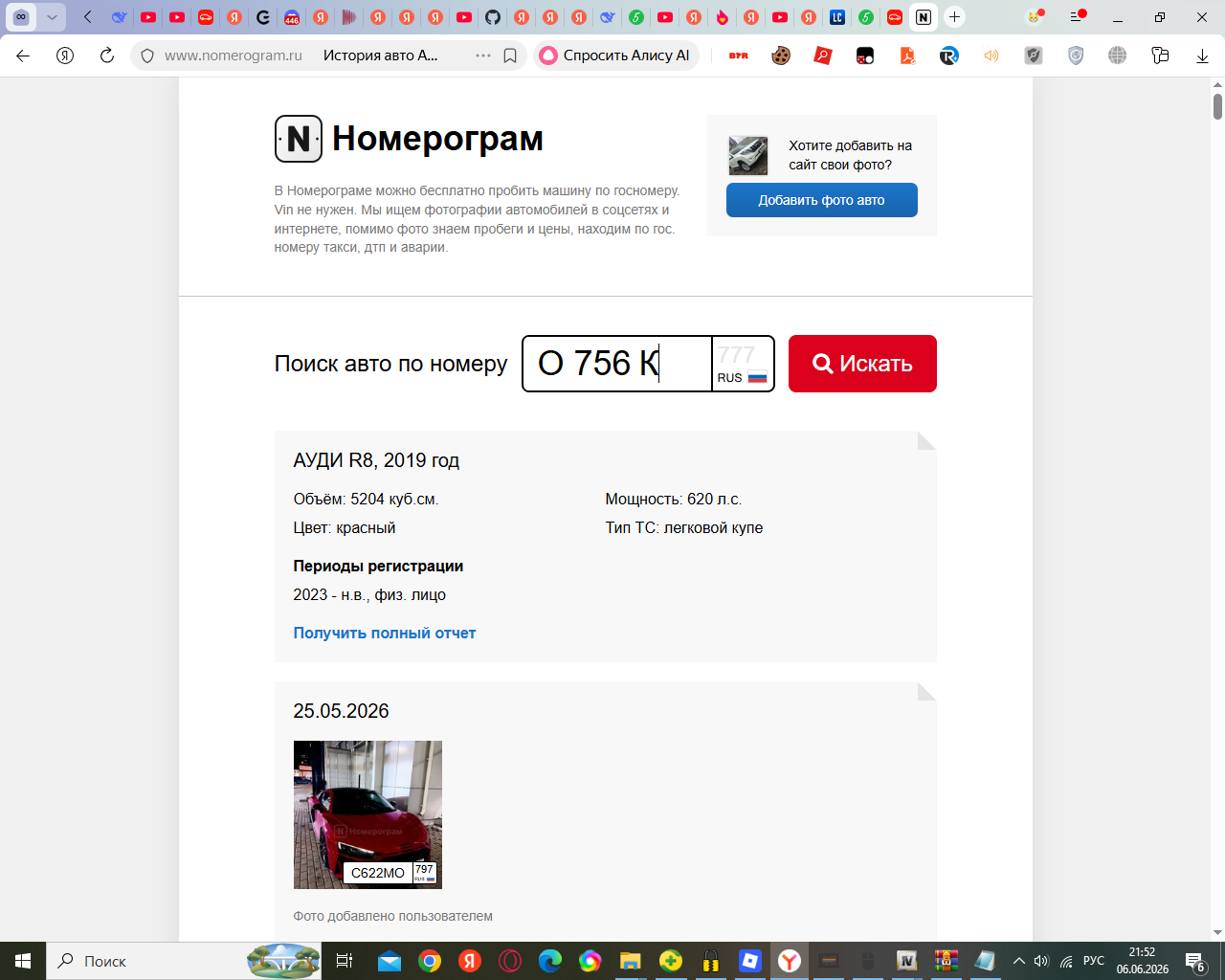Image resolution: width=1225 pixels, height=980 pixels.
Task: Switch input language via РУС indicator
Action: point(1094,961)
